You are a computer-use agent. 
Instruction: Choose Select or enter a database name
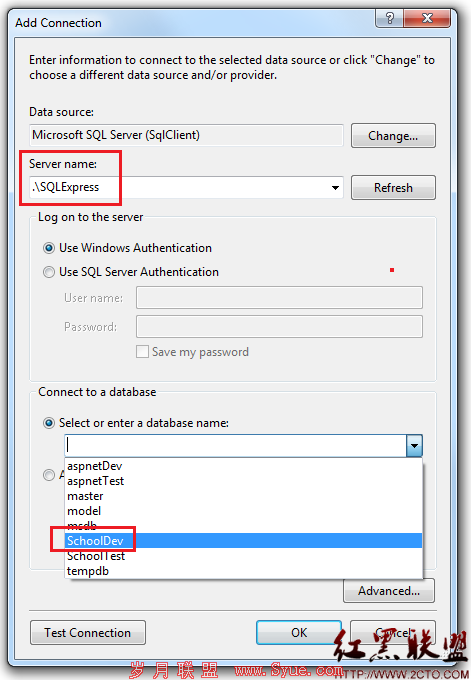pos(49,423)
